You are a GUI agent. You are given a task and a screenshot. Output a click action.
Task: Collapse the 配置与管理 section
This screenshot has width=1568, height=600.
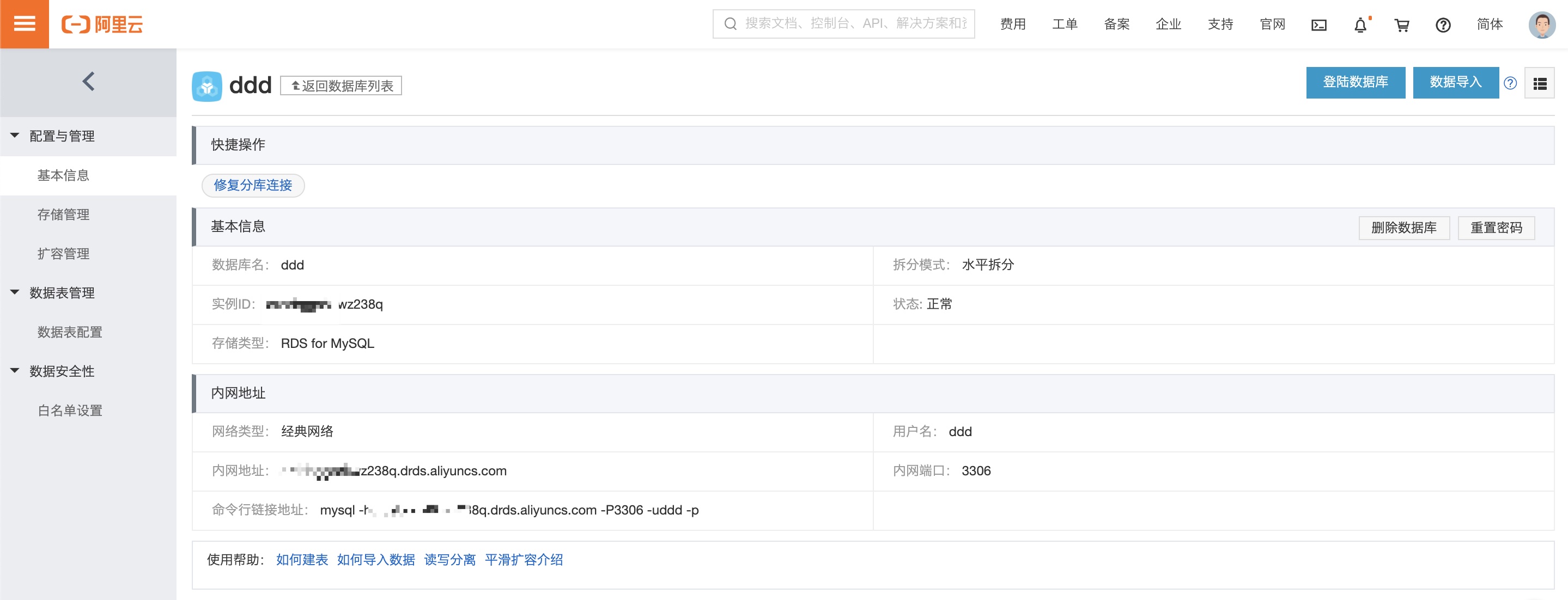15,136
